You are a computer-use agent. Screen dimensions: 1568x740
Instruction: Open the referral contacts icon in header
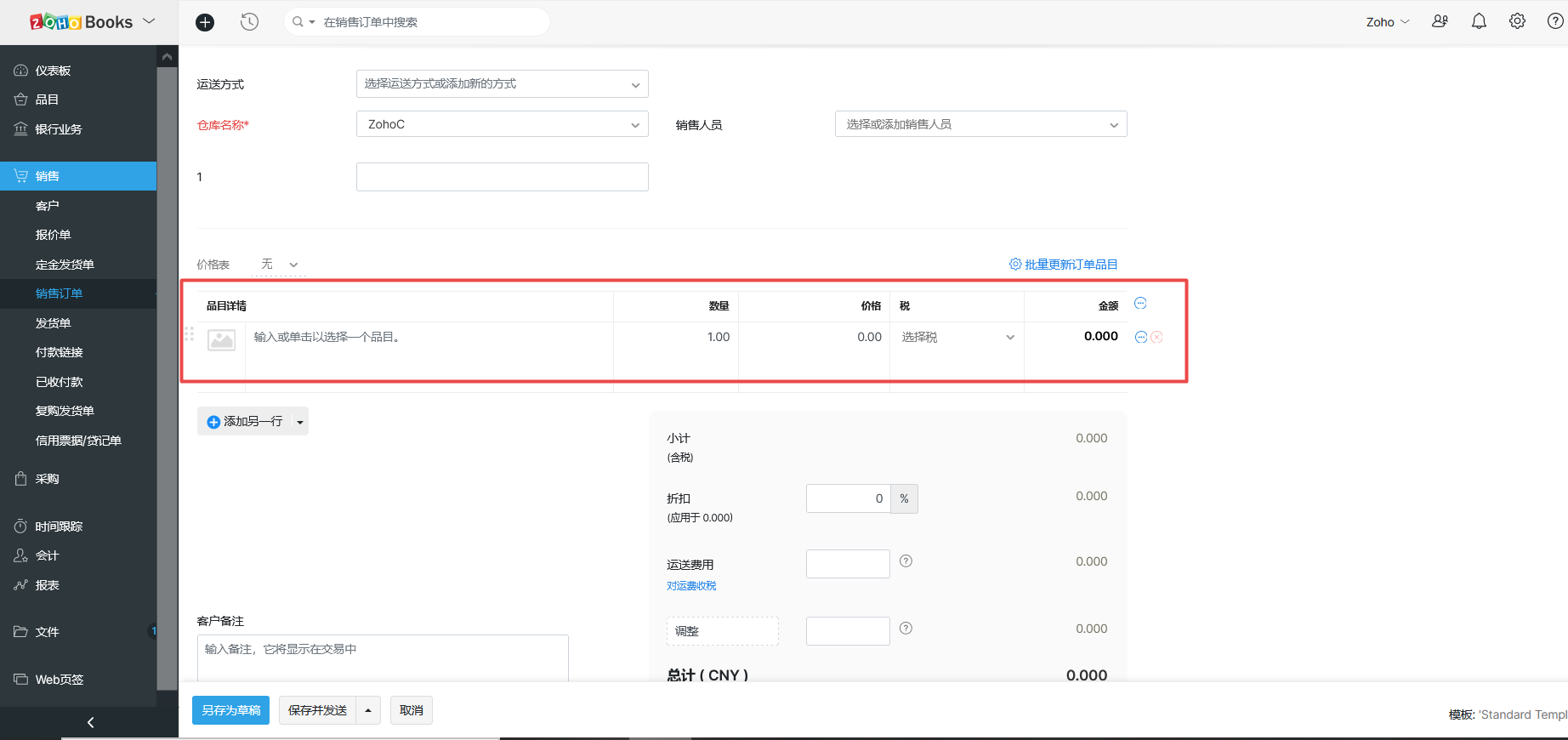point(1440,22)
